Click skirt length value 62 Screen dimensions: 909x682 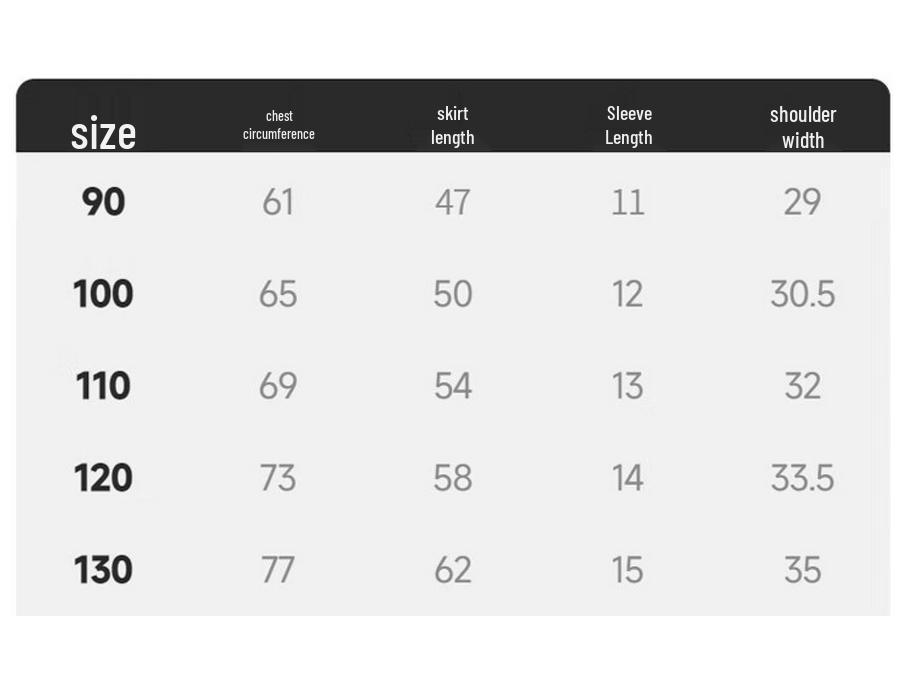453,569
